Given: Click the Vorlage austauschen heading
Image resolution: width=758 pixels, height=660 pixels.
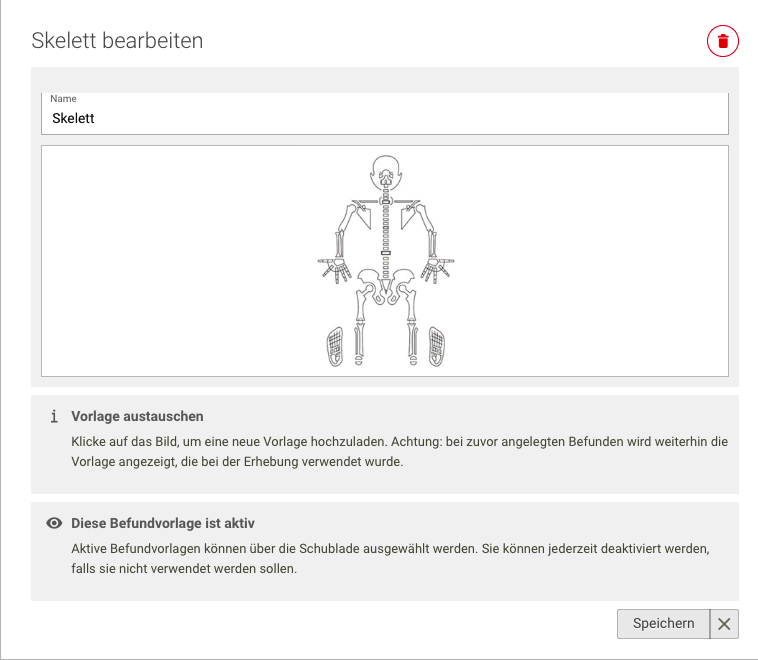Looking at the screenshot, I should coord(137,416).
